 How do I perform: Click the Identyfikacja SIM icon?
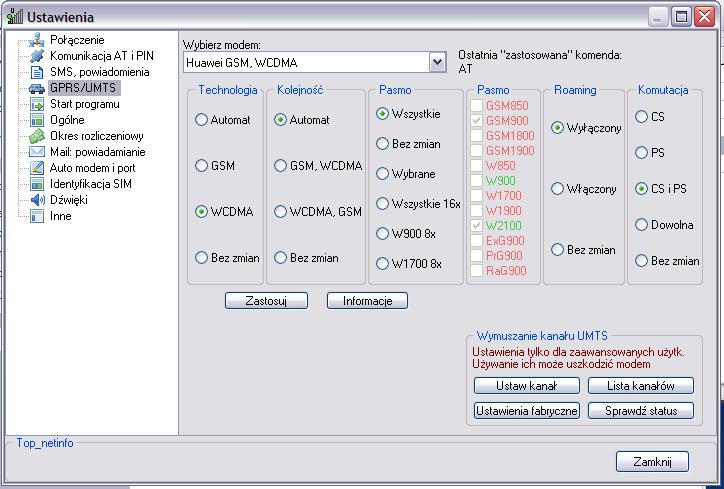37,184
